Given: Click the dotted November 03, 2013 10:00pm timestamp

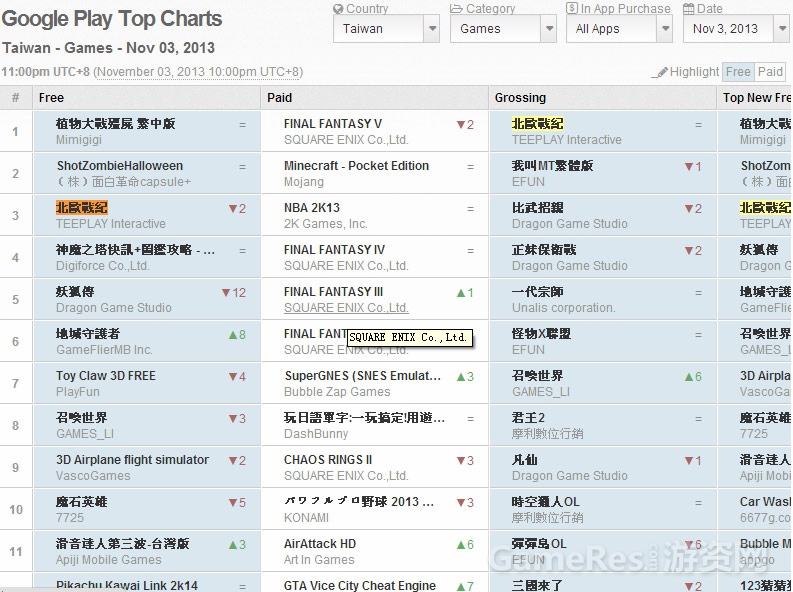Looking at the screenshot, I should (198, 72).
